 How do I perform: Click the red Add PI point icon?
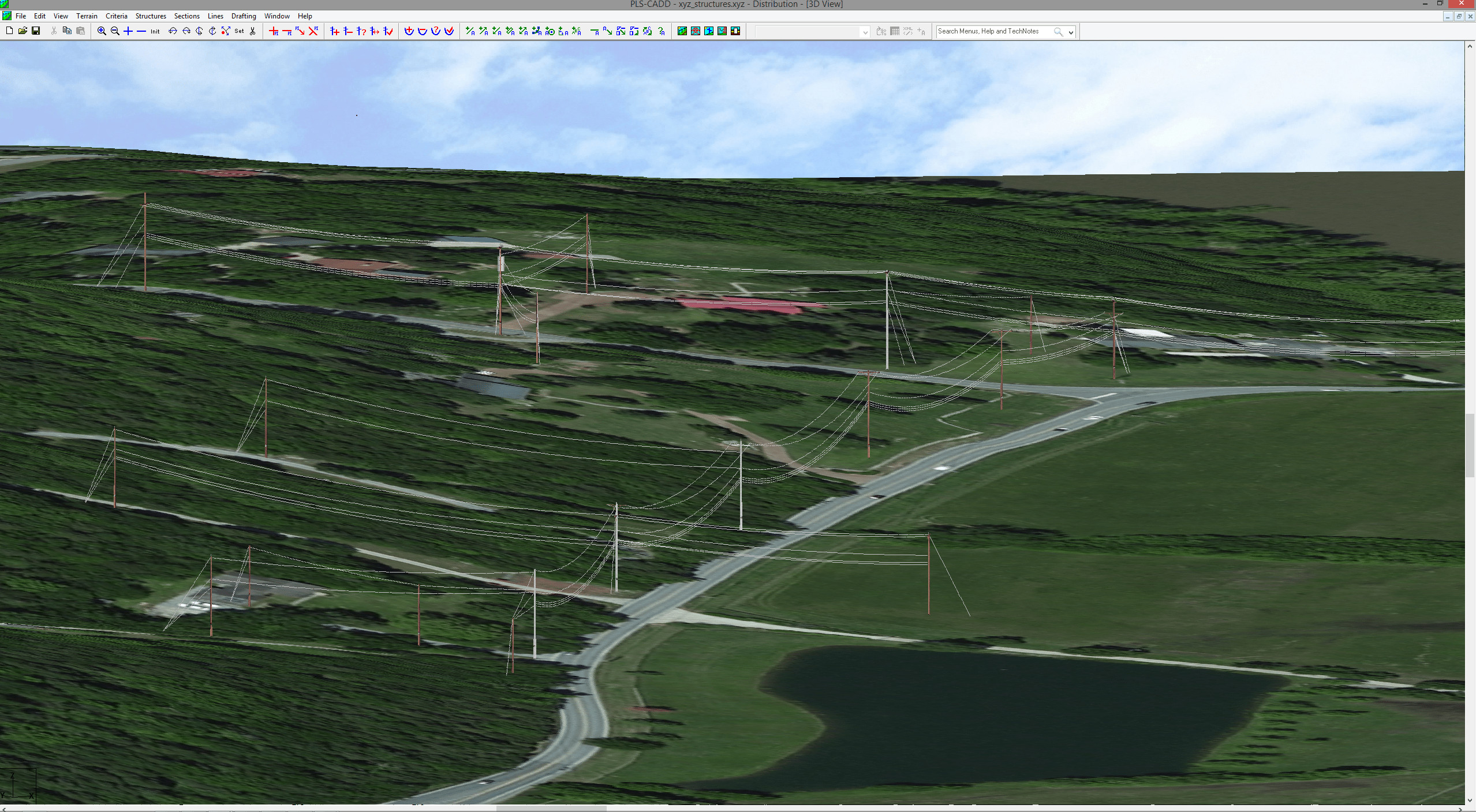274,31
